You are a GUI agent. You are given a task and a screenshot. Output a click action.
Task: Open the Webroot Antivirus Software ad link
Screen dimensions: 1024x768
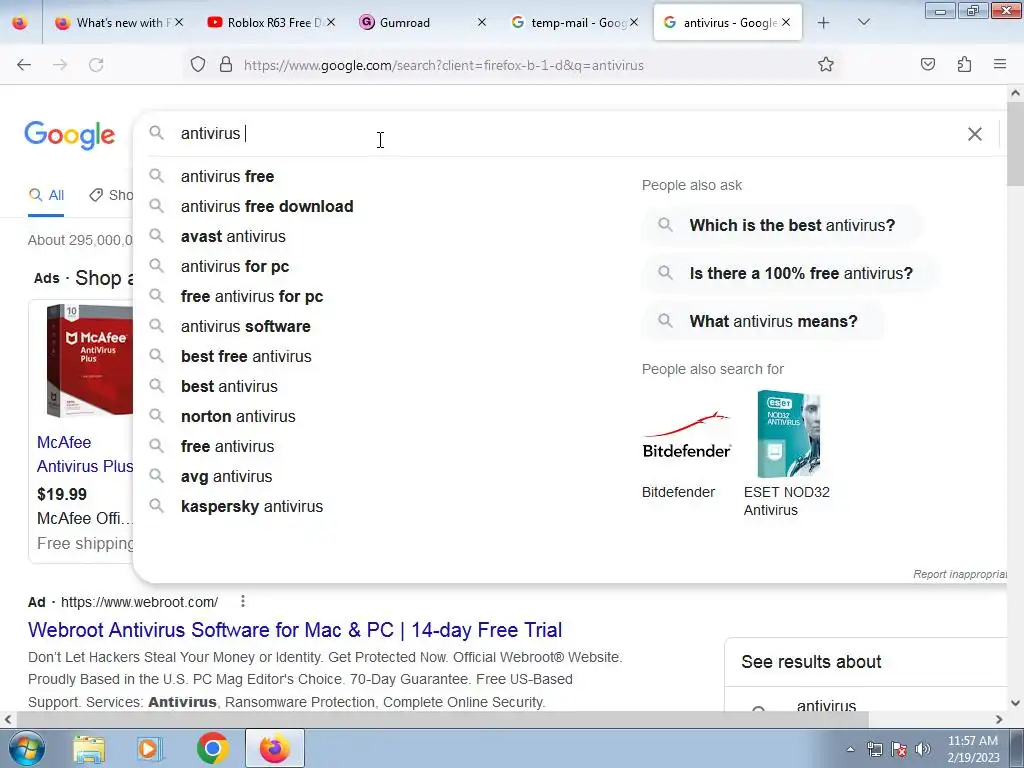tap(295, 630)
